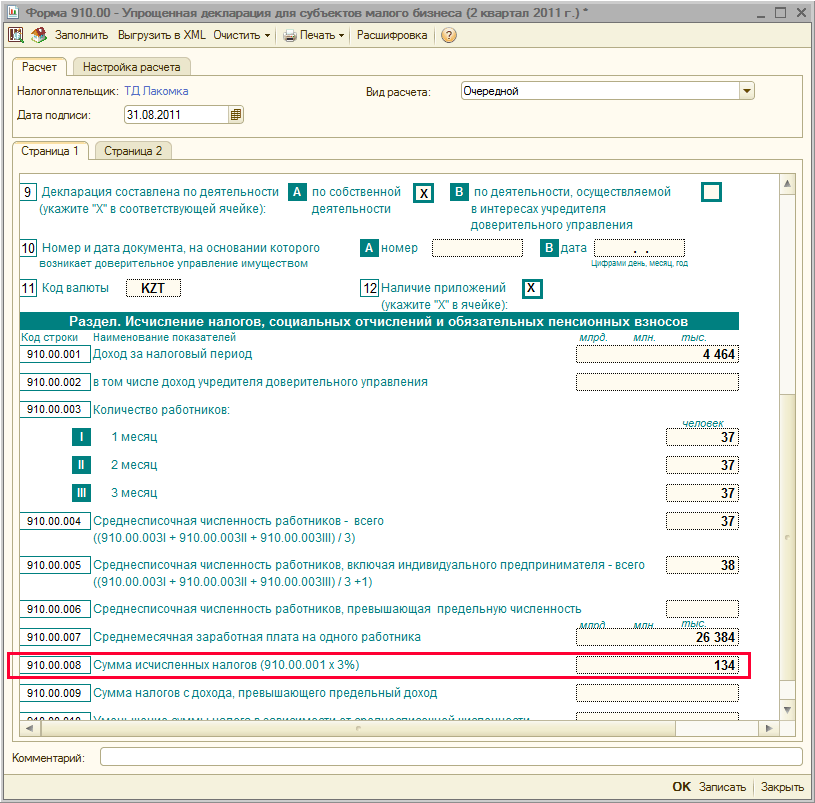Click green B marker beside дата

pyautogui.click(x=549, y=248)
